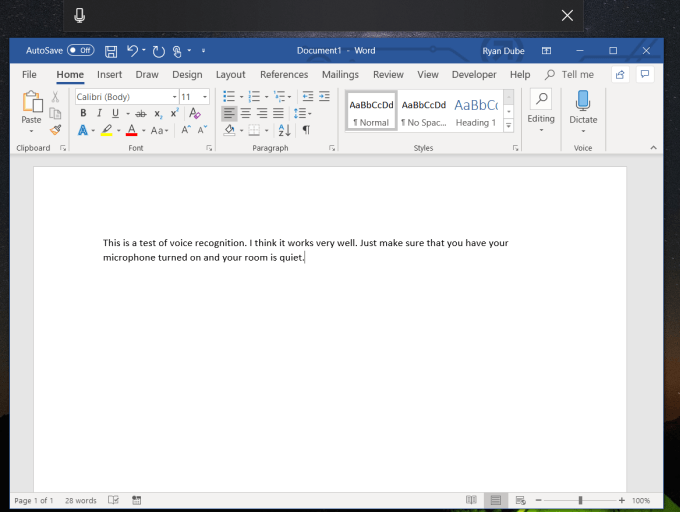
Task: Select the Format Painter brush
Action: (55, 130)
